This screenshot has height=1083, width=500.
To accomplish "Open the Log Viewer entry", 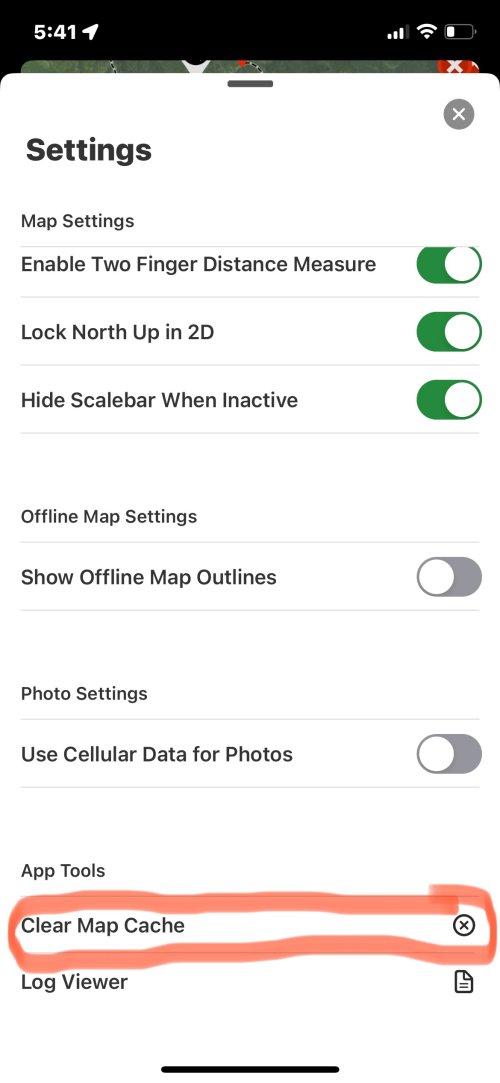I will 249,981.
